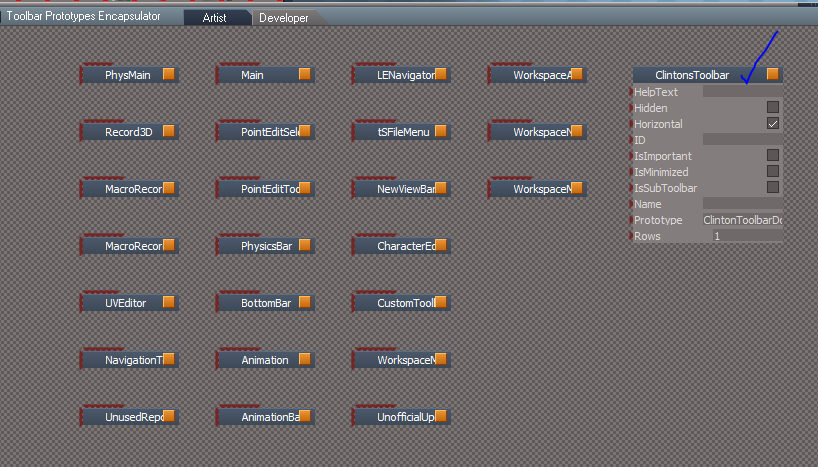Viewport: 818px width, 467px height.
Task: Collapse ClintonsToolbar panel via its orange square
Action: coord(773,74)
